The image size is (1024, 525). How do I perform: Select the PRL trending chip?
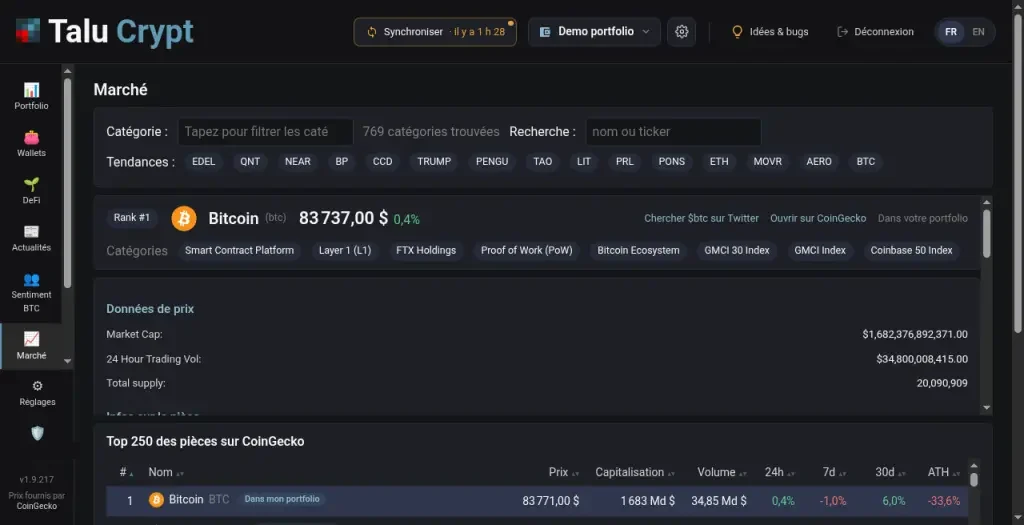click(x=625, y=161)
